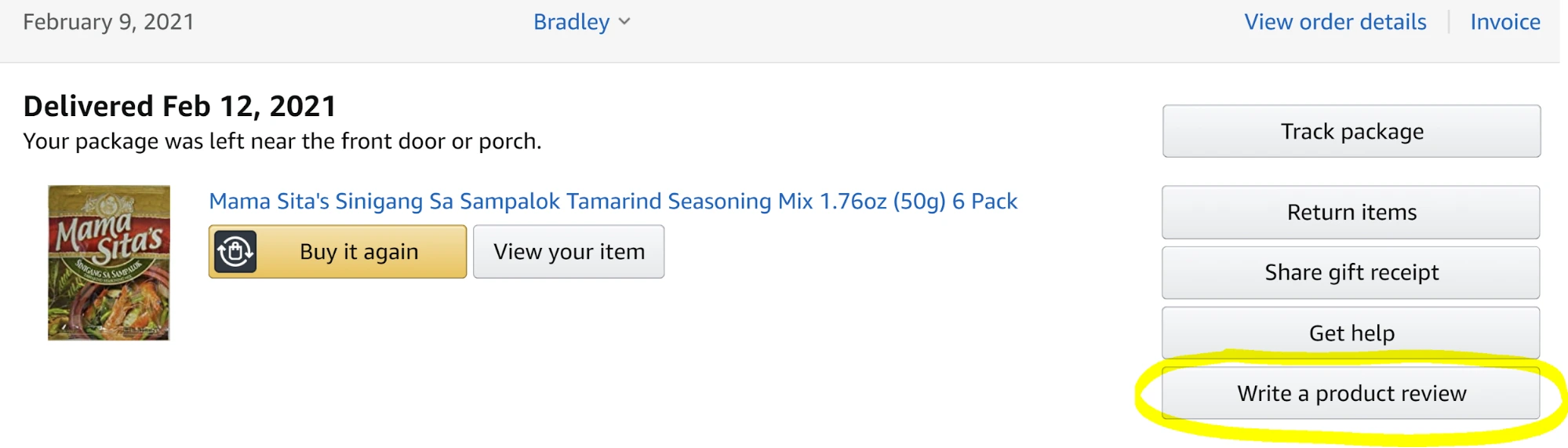The height and width of the screenshot is (448, 1568).
Task: Open the Mama Sita's Sinigang product title link
Action: pyautogui.click(x=613, y=202)
